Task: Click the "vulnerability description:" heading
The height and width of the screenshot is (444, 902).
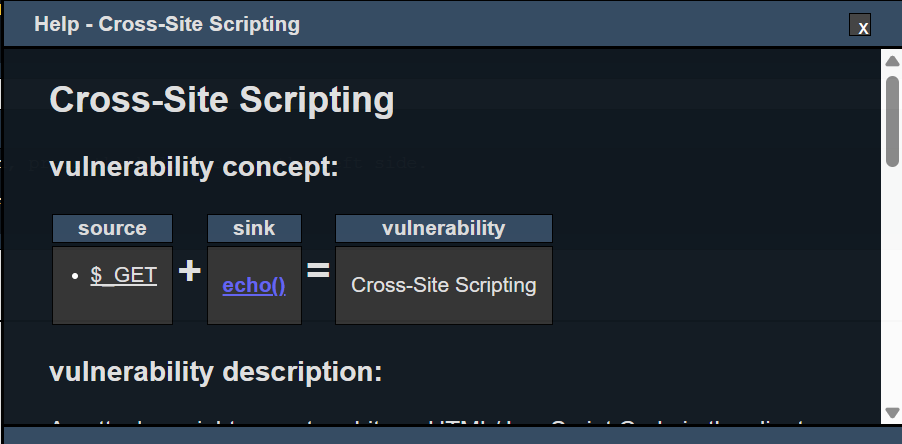Action: pyautogui.click(x=215, y=373)
